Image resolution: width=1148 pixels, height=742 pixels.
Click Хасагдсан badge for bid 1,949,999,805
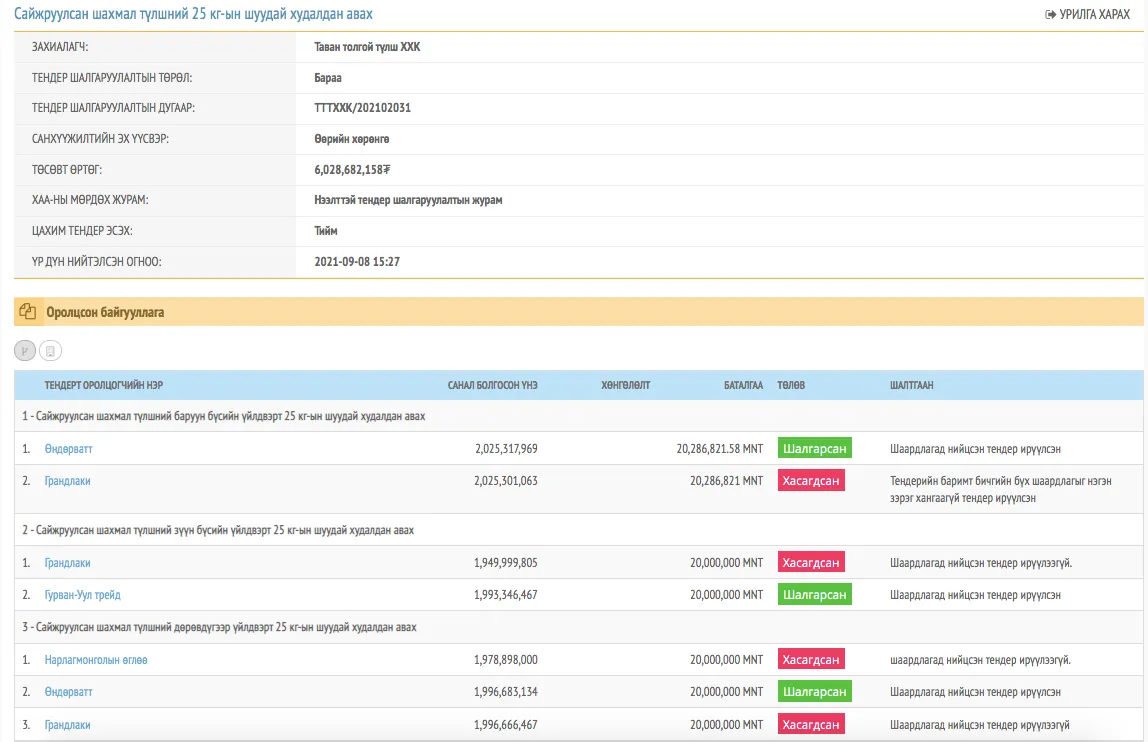810,563
